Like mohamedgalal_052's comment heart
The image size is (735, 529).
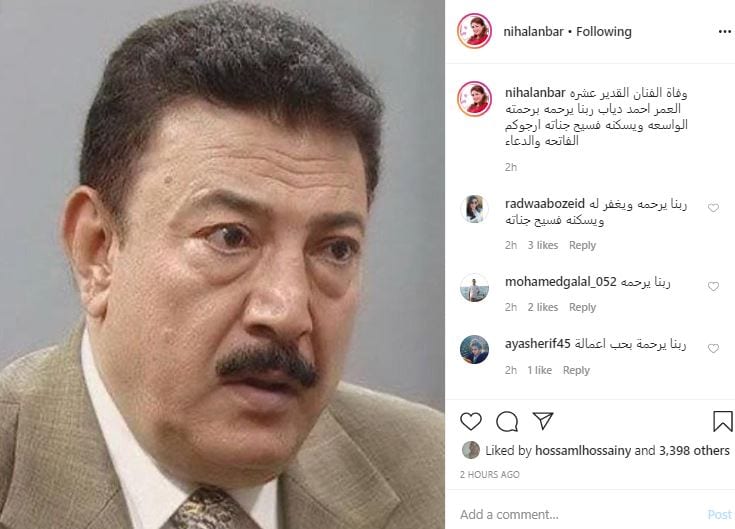pyautogui.click(x=713, y=286)
